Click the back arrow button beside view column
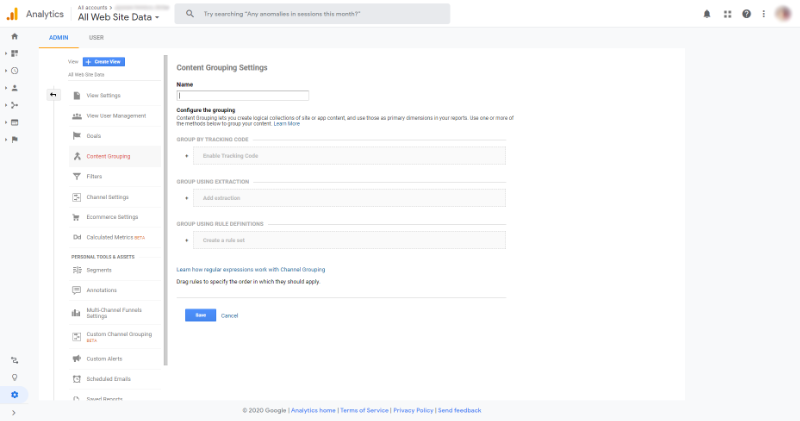 click(x=53, y=95)
